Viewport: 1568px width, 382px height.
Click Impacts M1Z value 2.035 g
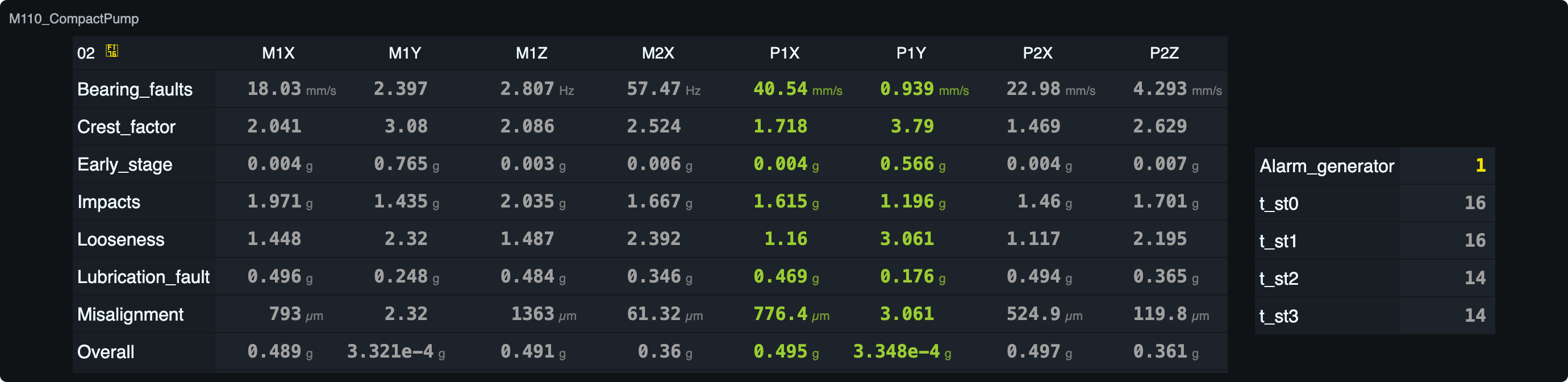tap(533, 202)
